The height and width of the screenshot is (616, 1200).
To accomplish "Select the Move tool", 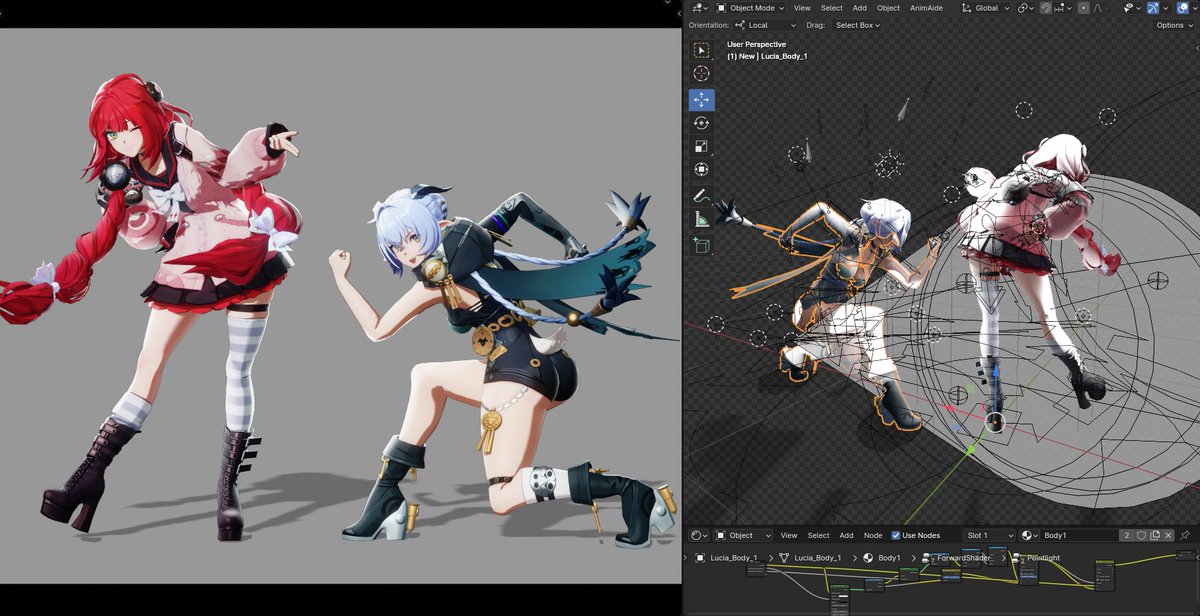I will point(701,100).
